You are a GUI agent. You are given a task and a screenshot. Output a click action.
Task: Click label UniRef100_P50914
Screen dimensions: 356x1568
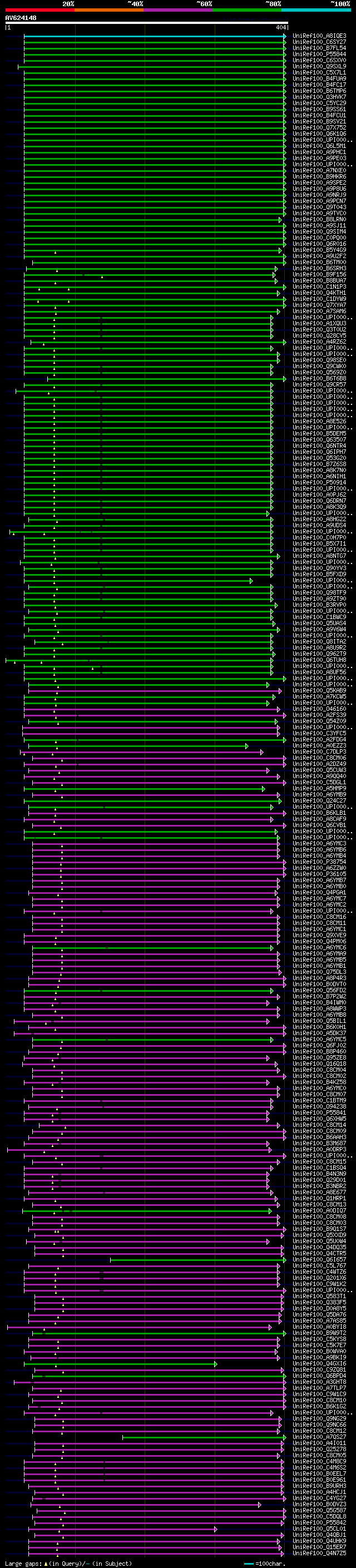pos(319,482)
